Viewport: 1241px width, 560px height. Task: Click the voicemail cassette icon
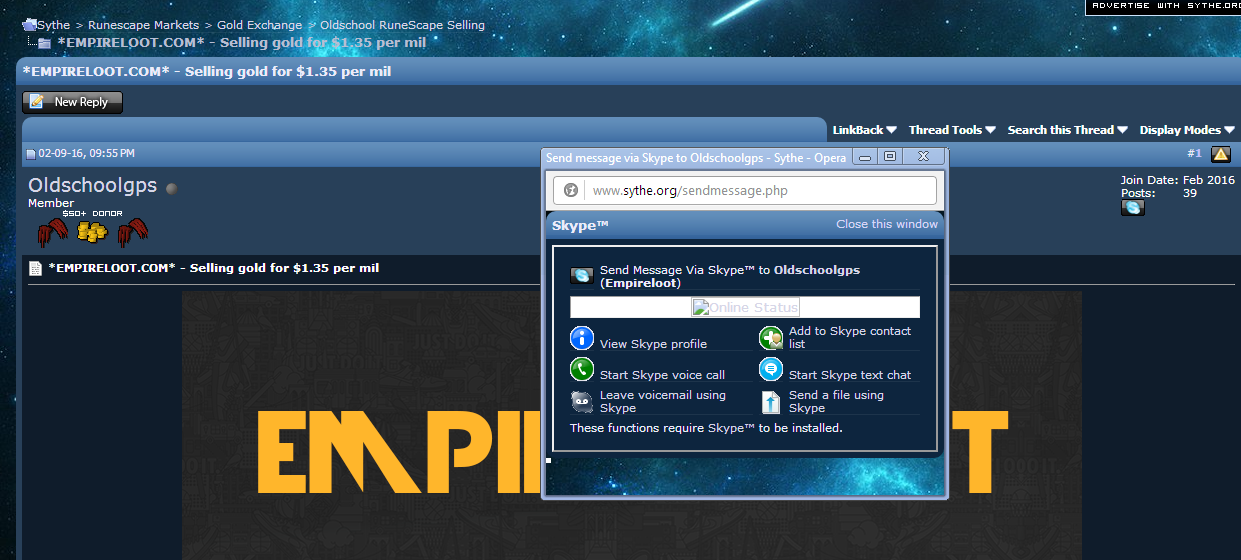pyautogui.click(x=582, y=401)
